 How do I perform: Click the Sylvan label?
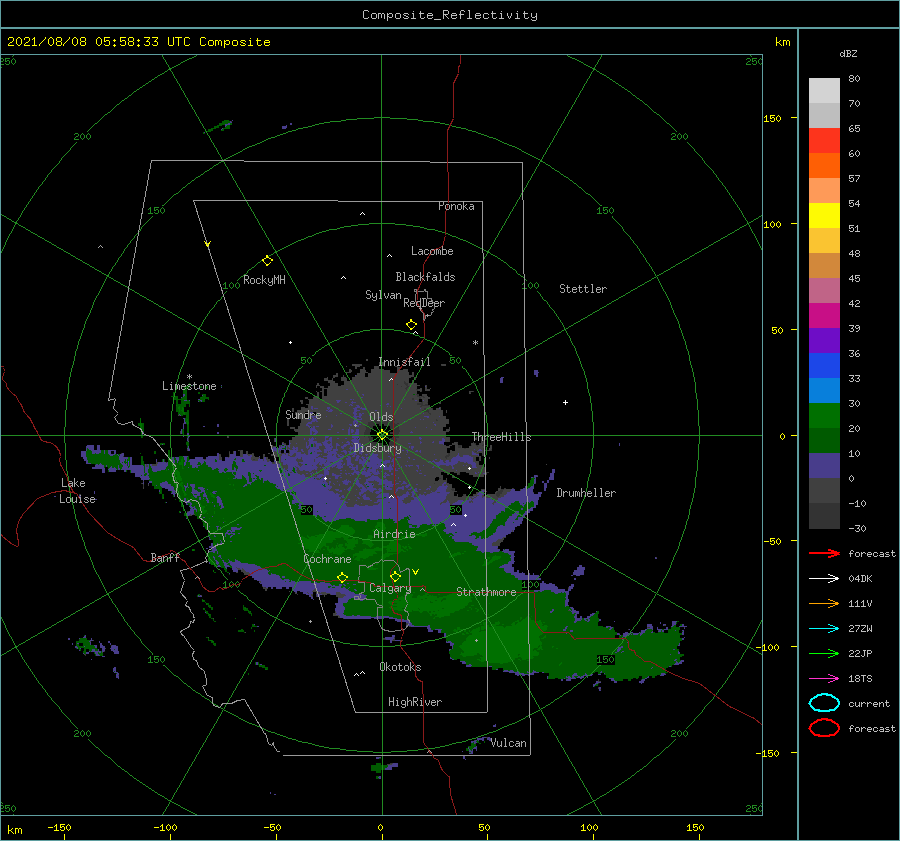pyautogui.click(x=383, y=295)
